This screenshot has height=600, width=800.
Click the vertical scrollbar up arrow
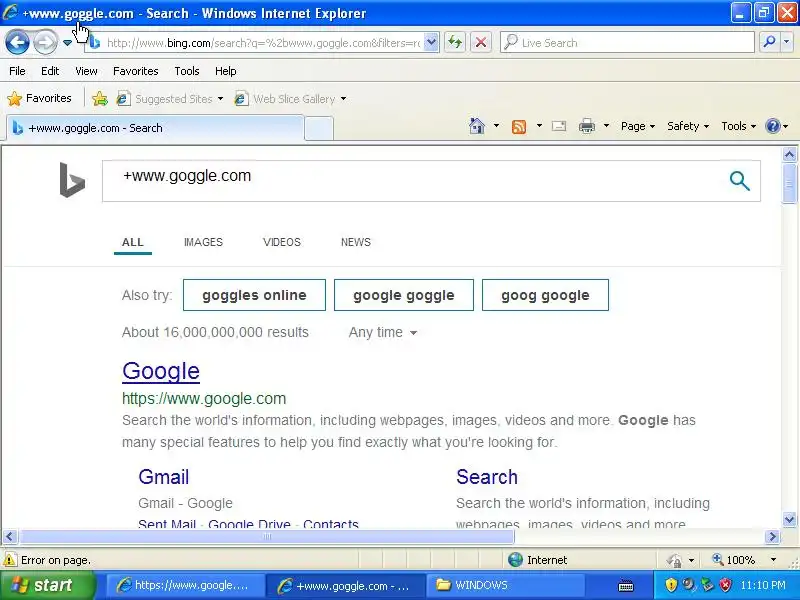tap(789, 154)
